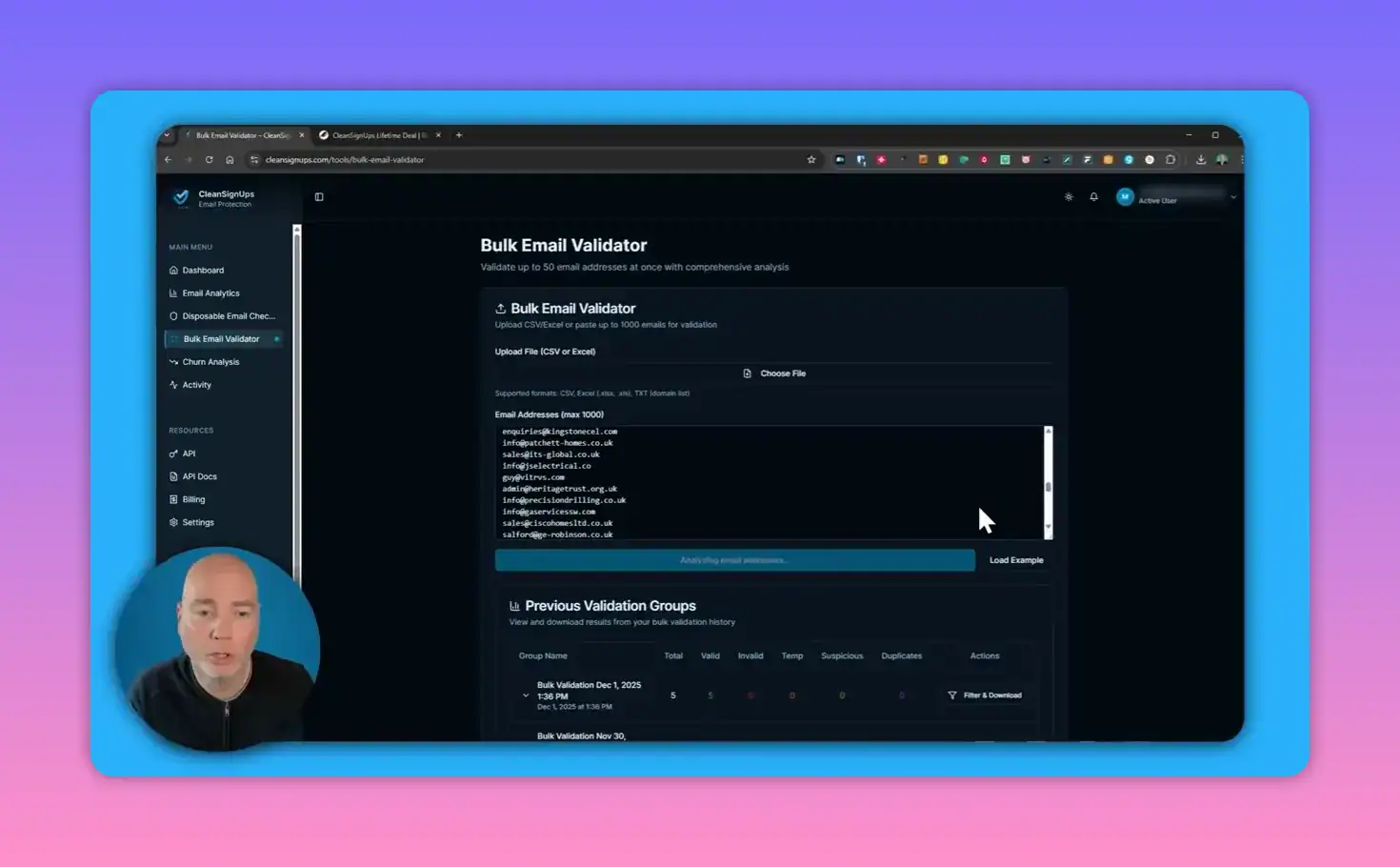1400x867 pixels.
Task: Expand the Dec 1, 2025 validation group
Action: [x=526, y=696]
